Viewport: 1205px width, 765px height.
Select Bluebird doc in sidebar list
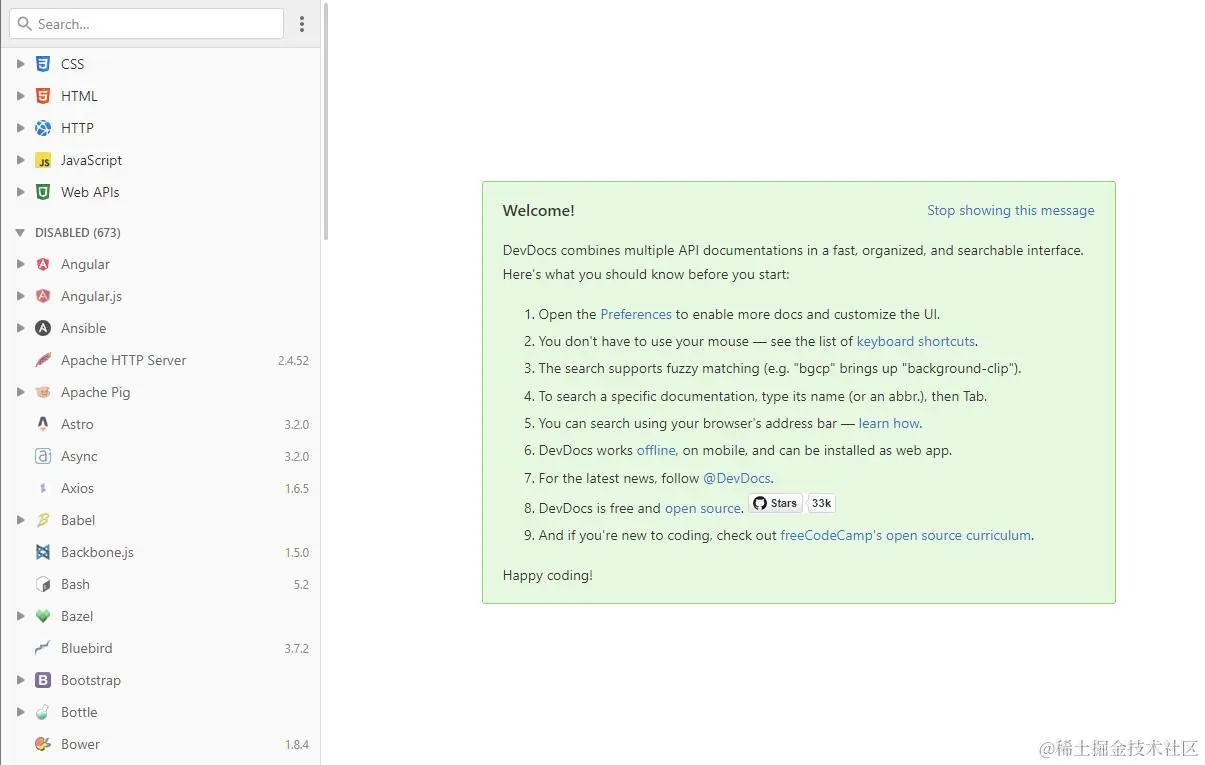[160, 648]
